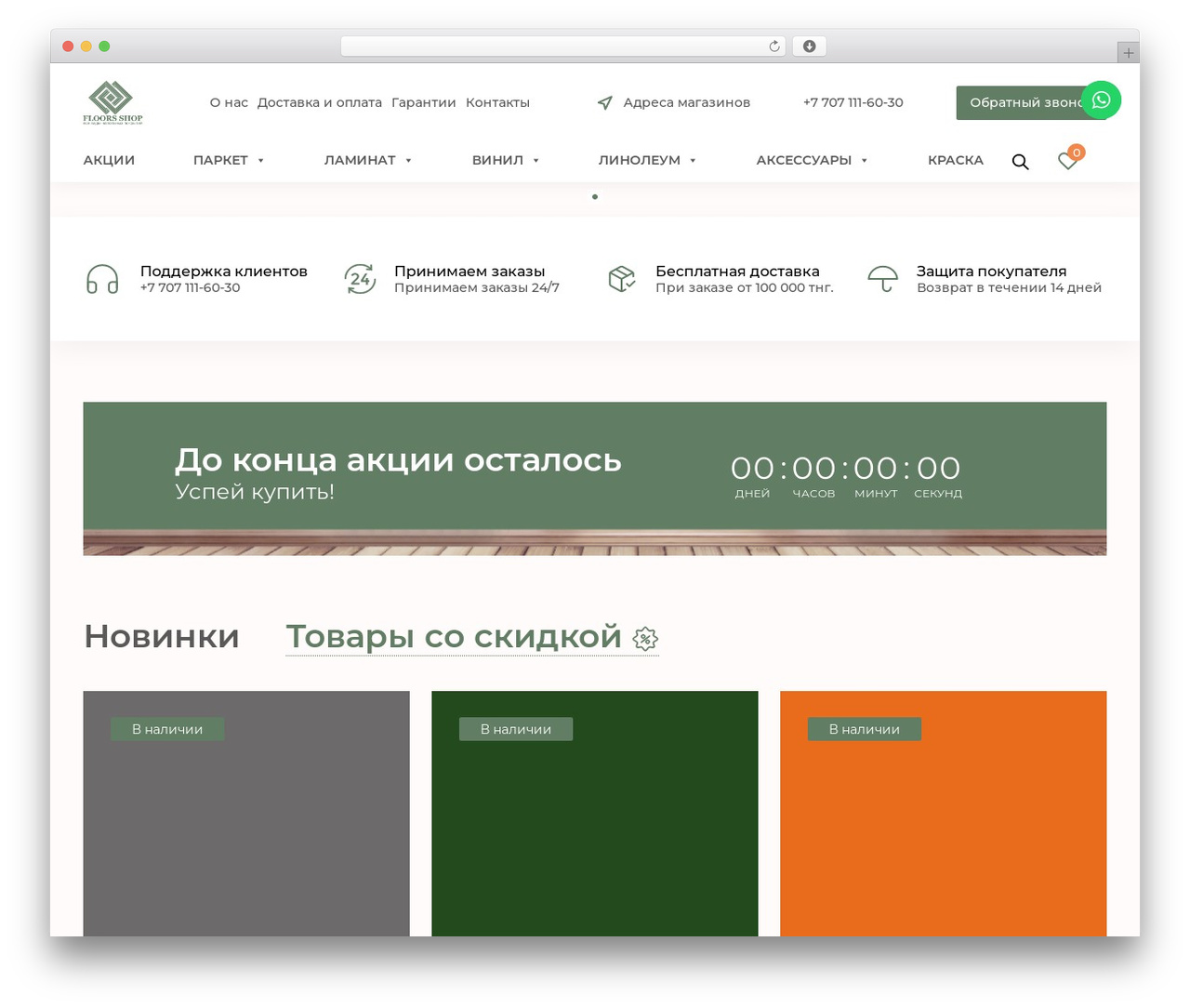Image resolution: width=1190 pixels, height=1008 pixels.
Task: Click the browser address bar
Action: coord(563,46)
